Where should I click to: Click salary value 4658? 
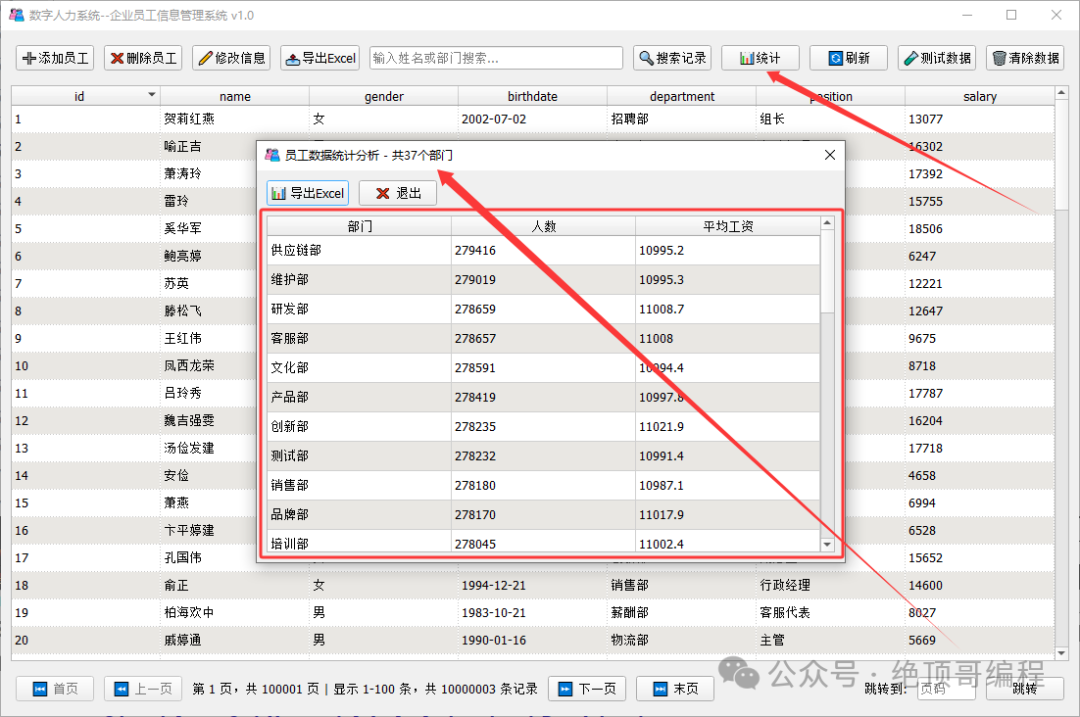click(x=979, y=475)
